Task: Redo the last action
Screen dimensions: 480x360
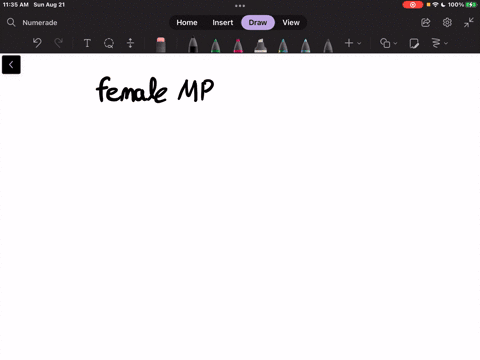Action: point(59,43)
